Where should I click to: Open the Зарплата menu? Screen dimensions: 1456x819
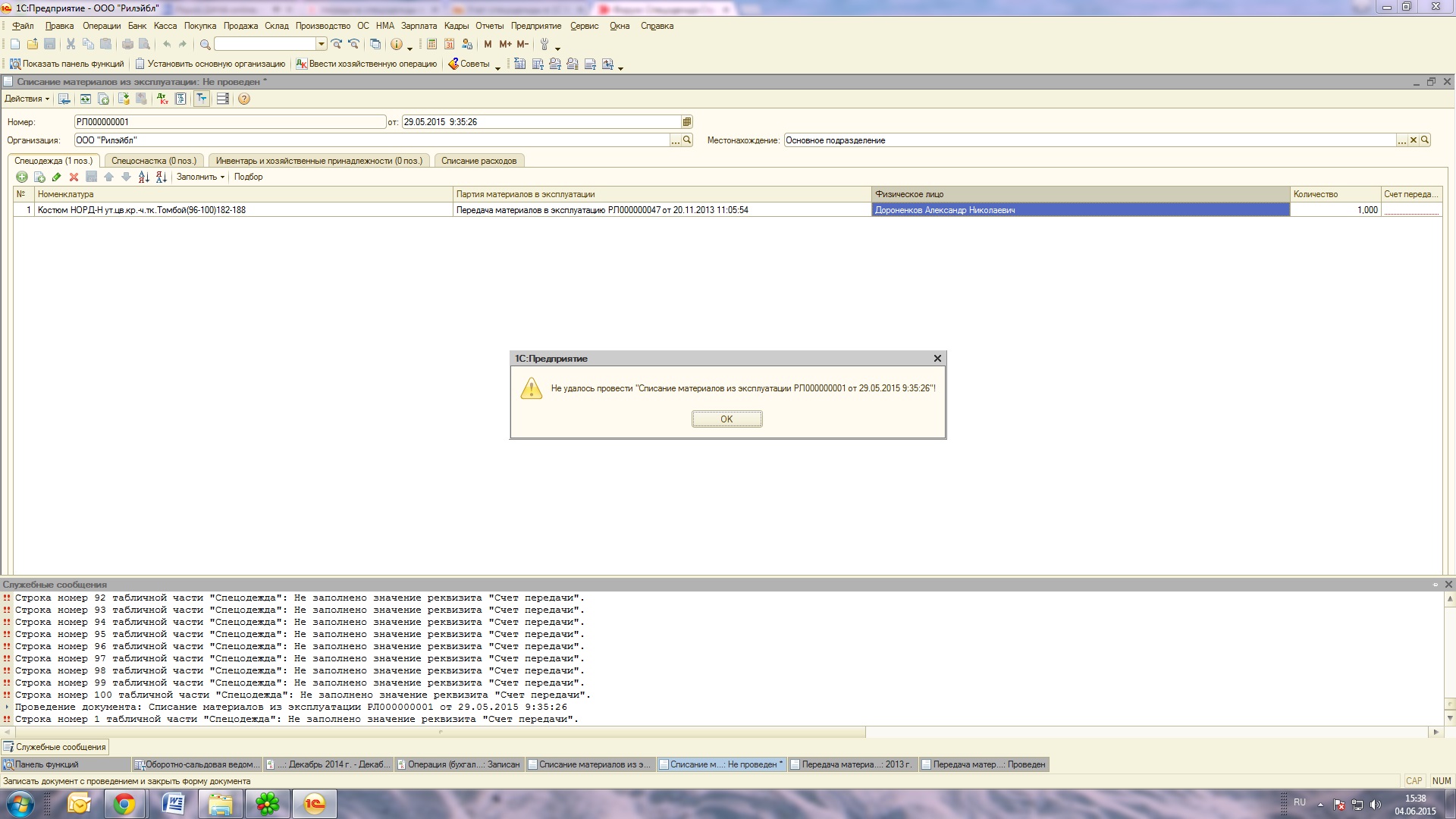pyautogui.click(x=419, y=26)
